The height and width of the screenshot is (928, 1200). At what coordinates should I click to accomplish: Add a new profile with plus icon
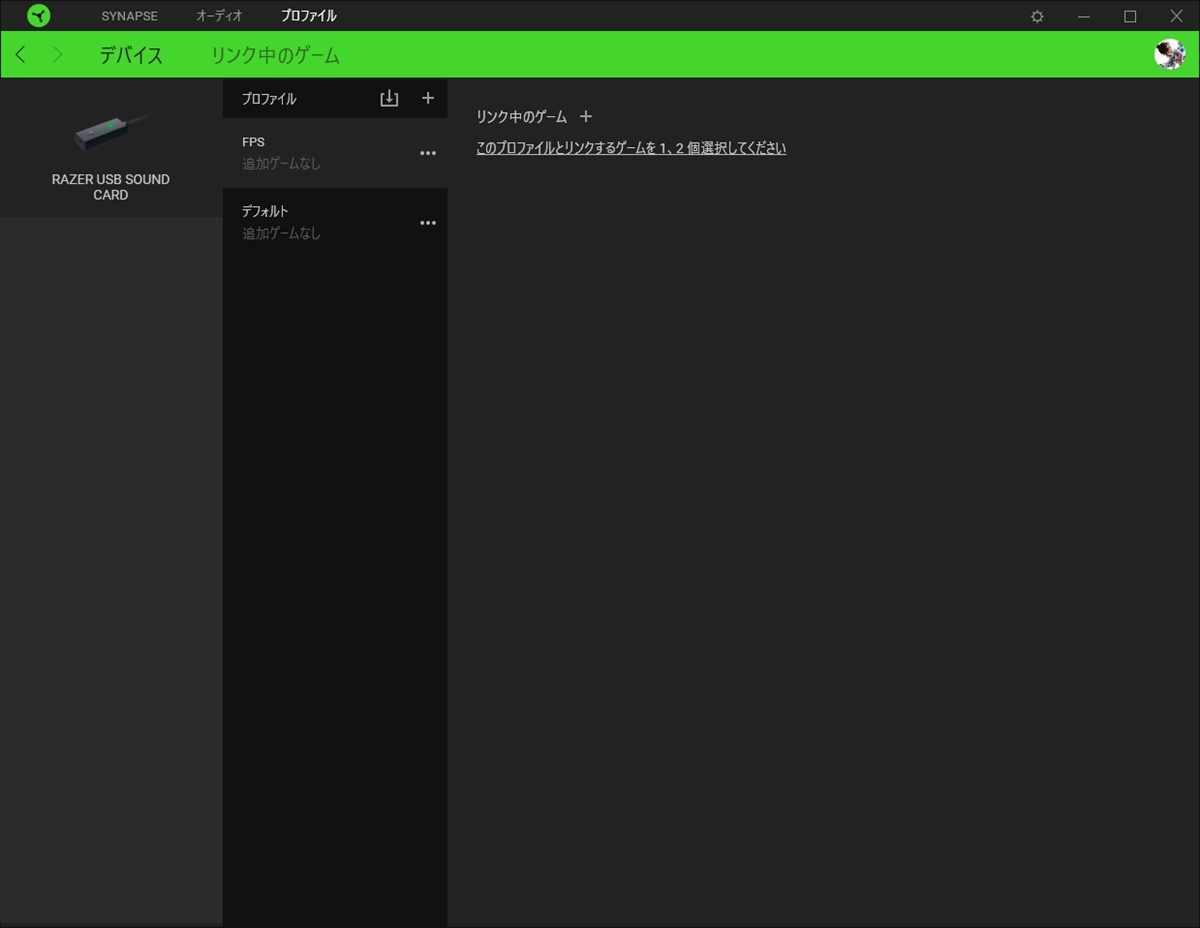click(x=428, y=98)
